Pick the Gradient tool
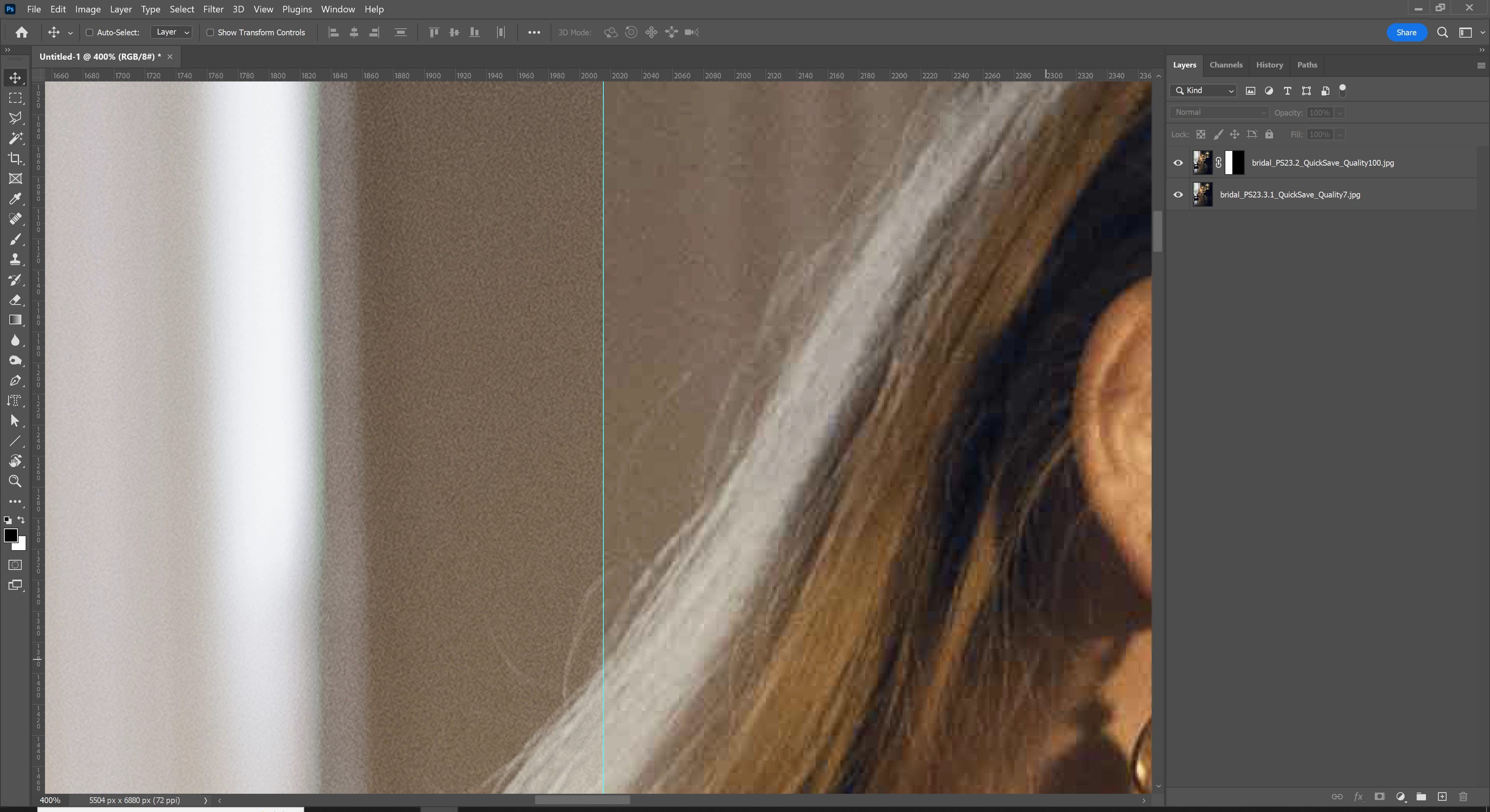Viewport: 1490px width, 812px height. [x=16, y=320]
